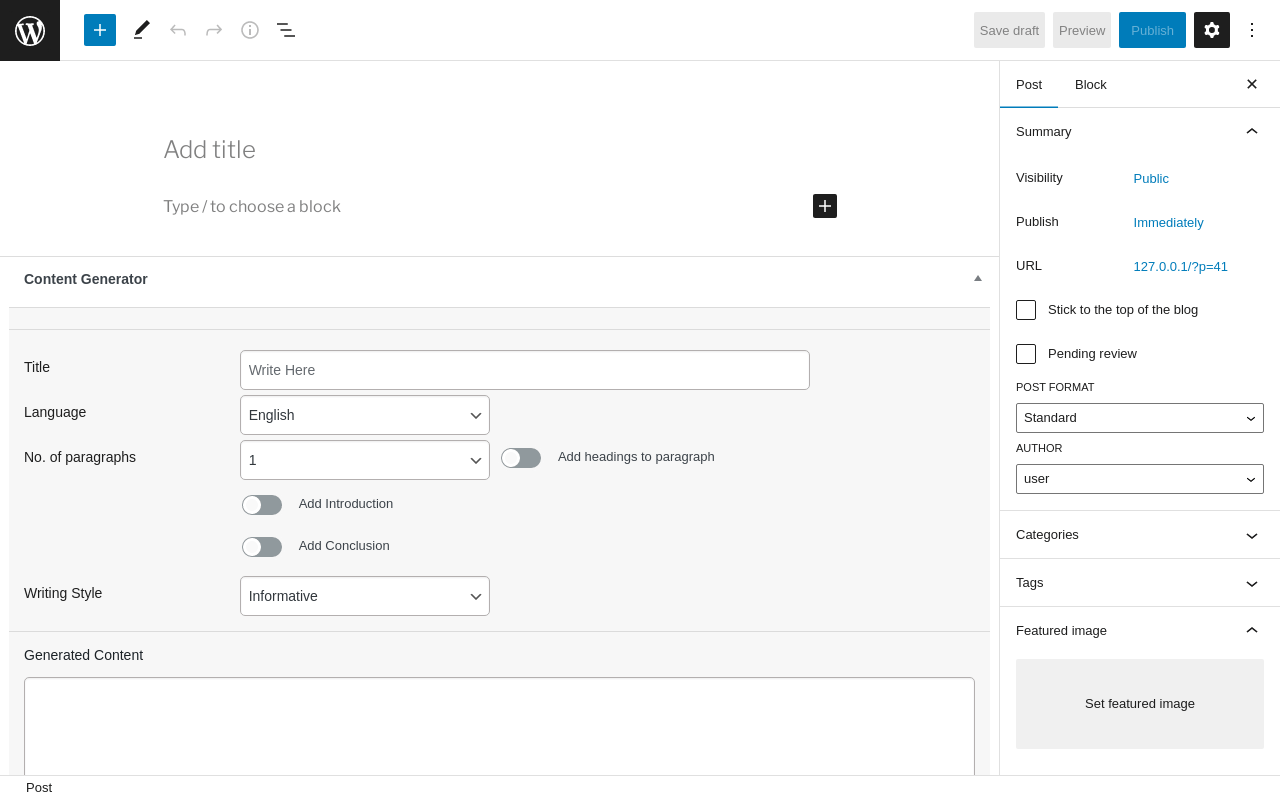The image size is (1280, 800).
Task: Switch to the Block tab
Action: (1091, 85)
